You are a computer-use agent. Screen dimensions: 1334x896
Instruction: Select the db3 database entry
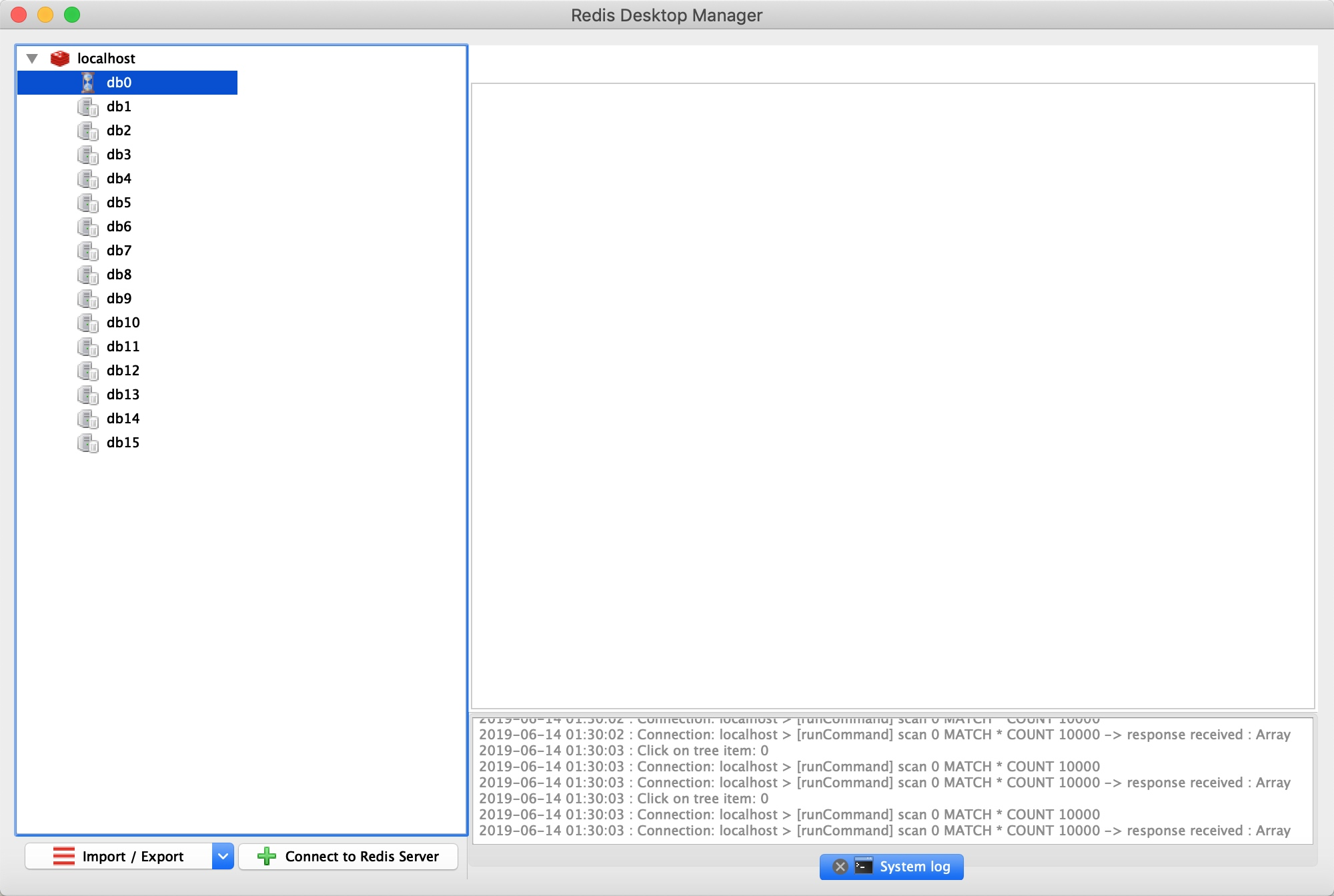tap(119, 155)
